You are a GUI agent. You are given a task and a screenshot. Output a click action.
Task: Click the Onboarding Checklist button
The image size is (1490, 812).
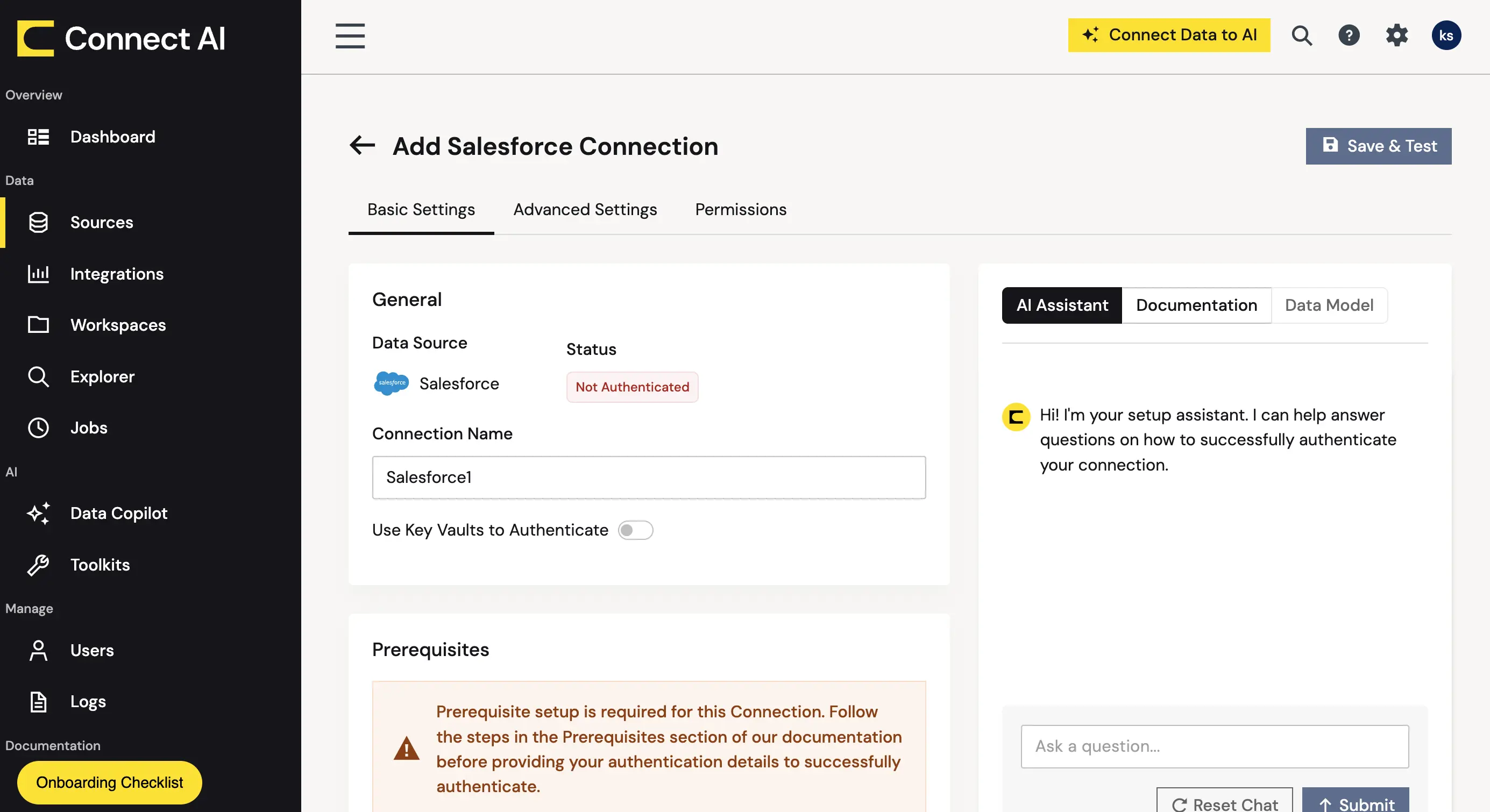109,782
